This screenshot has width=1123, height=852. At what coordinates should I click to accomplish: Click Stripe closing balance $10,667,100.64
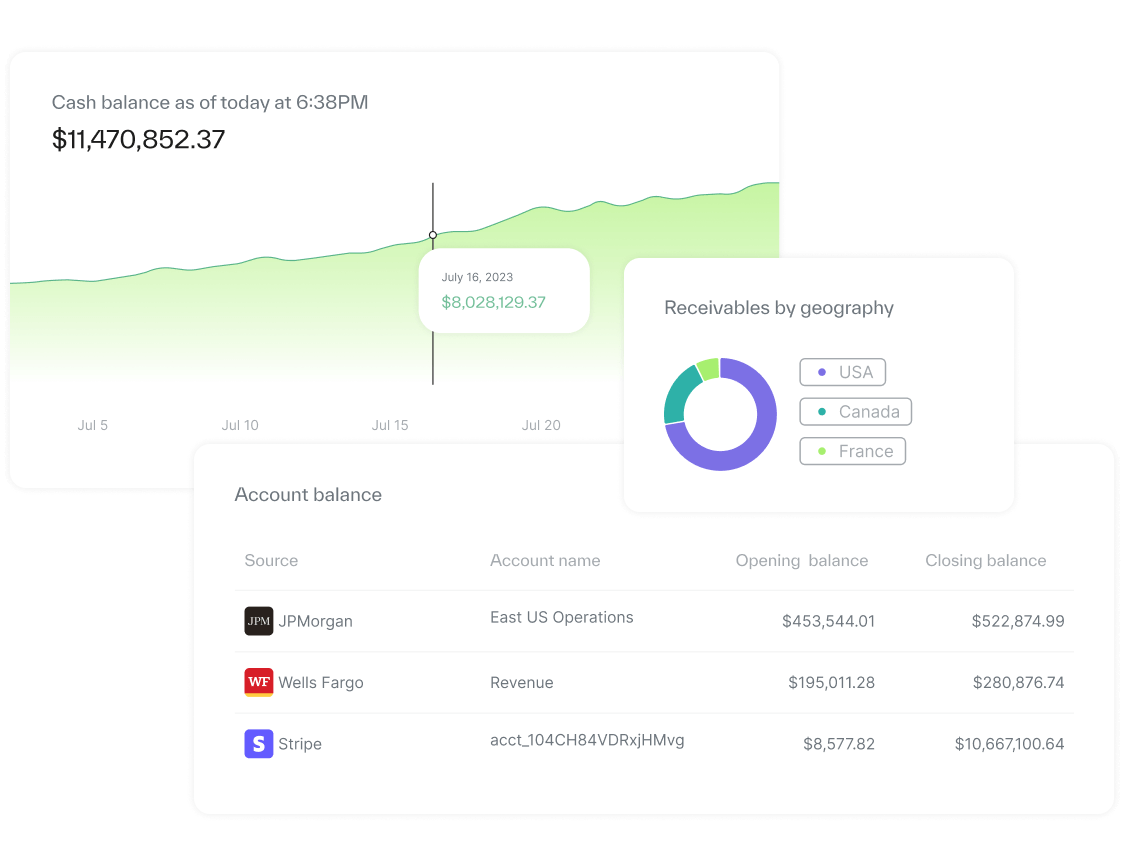coord(1009,744)
